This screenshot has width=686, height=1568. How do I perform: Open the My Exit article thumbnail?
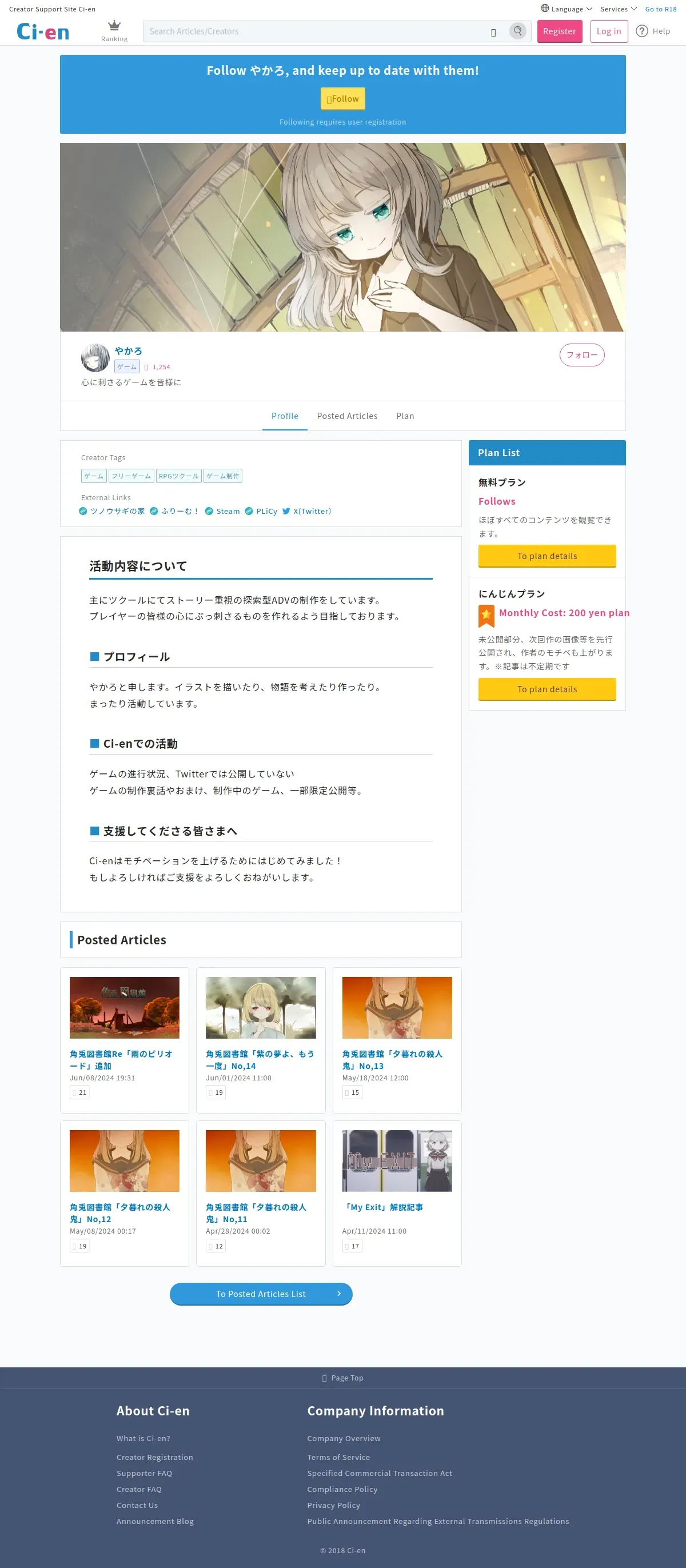pos(397,1161)
